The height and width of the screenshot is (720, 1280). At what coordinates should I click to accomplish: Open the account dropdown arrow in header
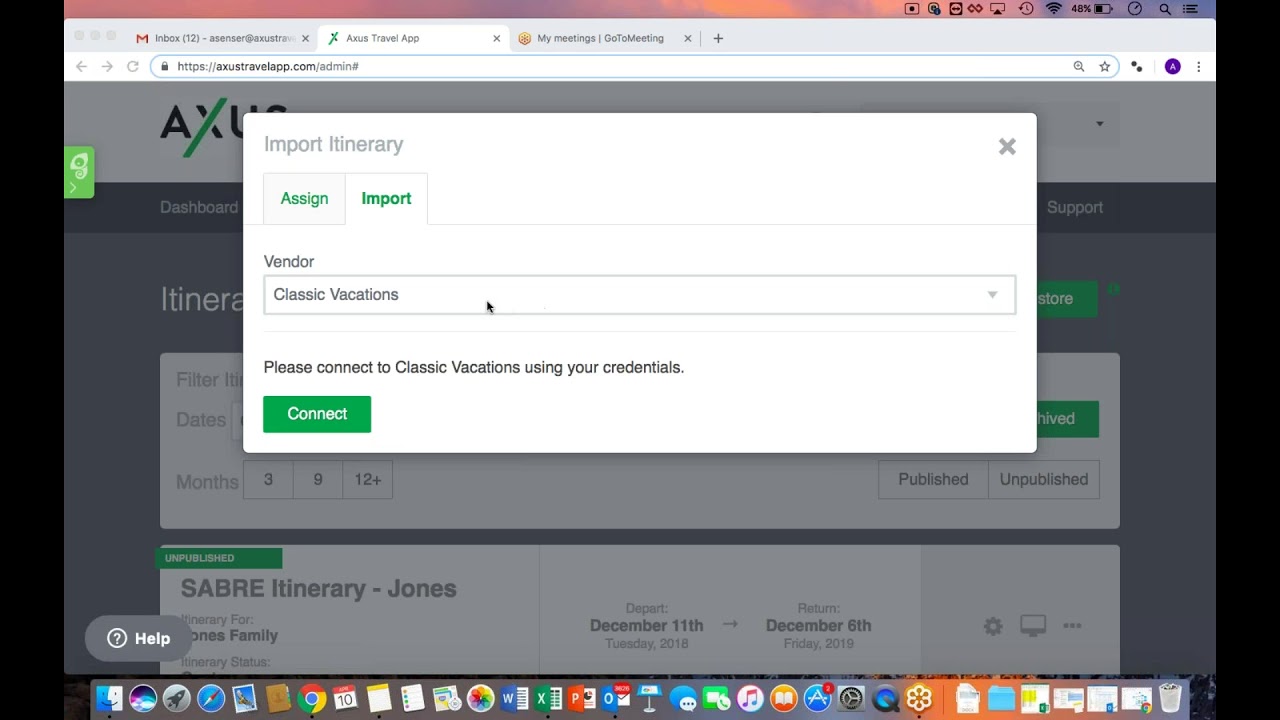point(1099,124)
